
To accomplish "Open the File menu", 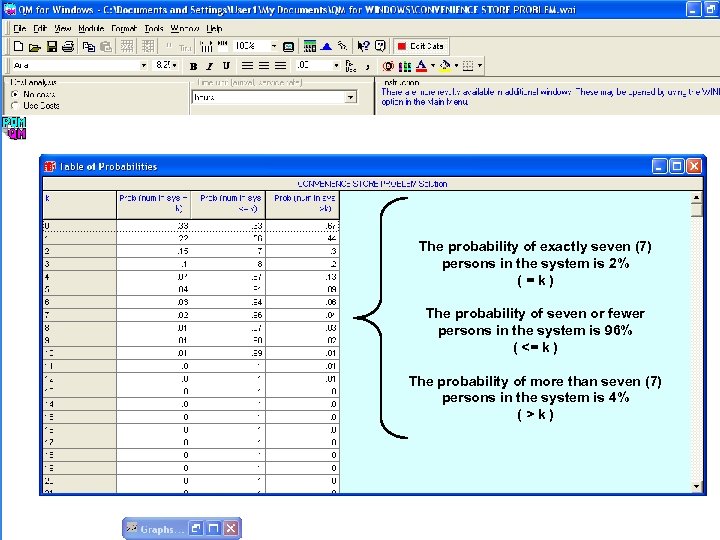I will (x=19, y=28).
